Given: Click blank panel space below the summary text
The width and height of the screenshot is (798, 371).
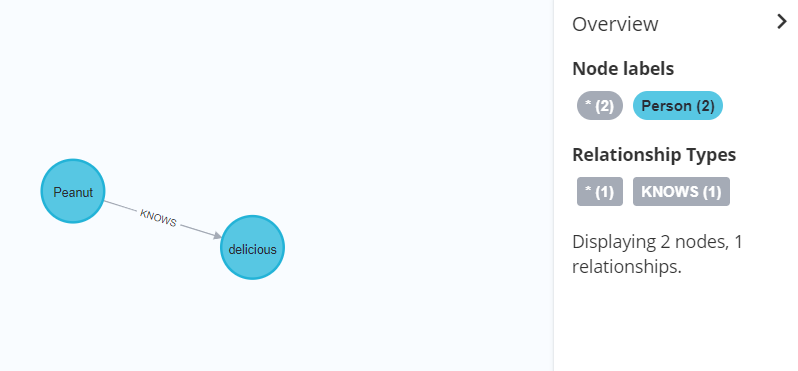Looking at the screenshot, I should pyautogui.click(x=675, y=326).
